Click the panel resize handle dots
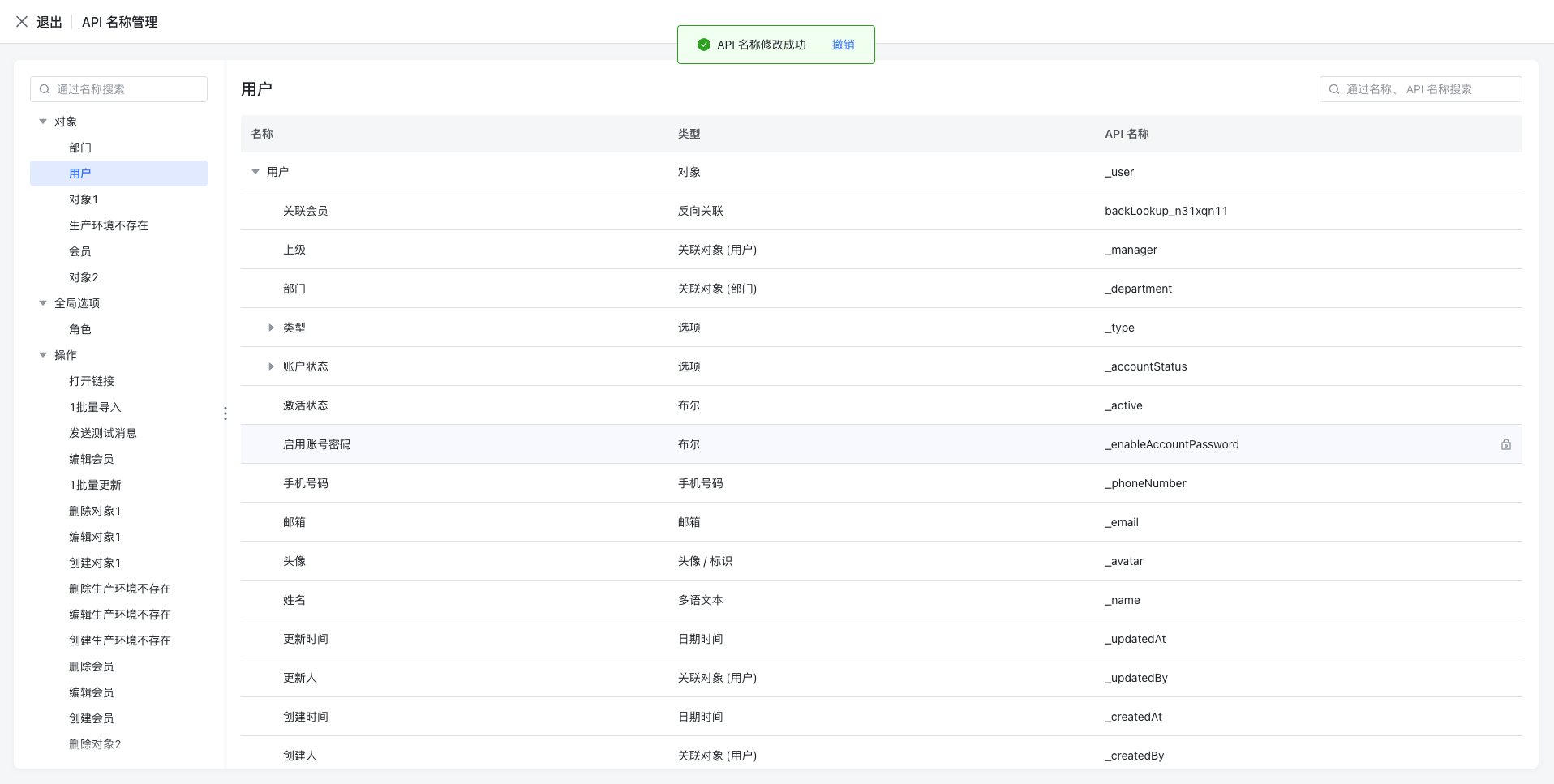The image size is (1554, 784). (x=225, y=413)
